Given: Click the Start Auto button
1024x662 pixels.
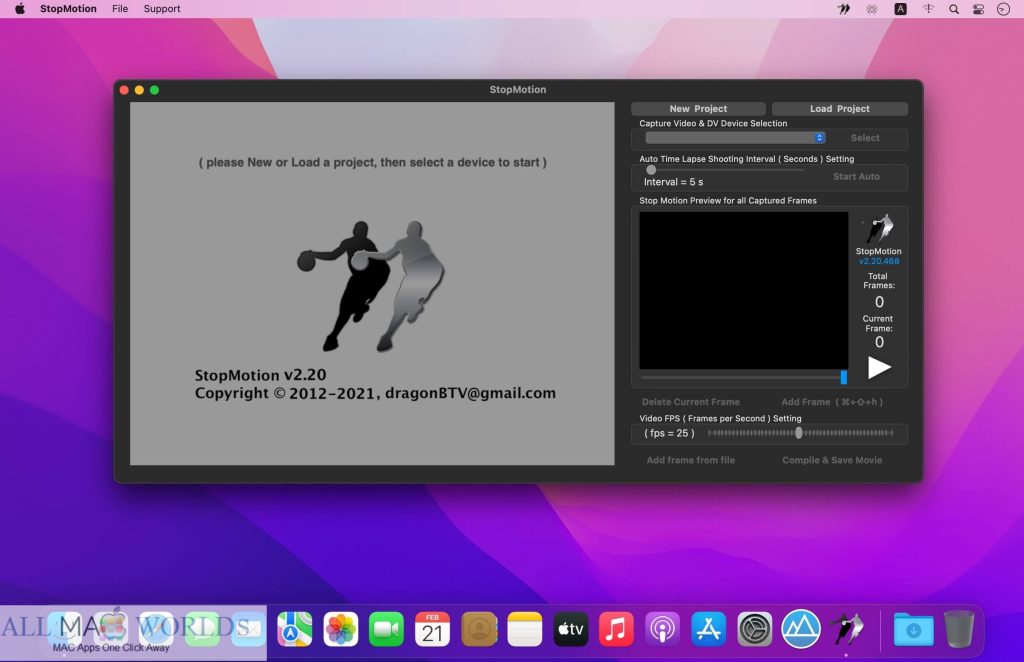Looking at the screenshot, I should (856, 176).
